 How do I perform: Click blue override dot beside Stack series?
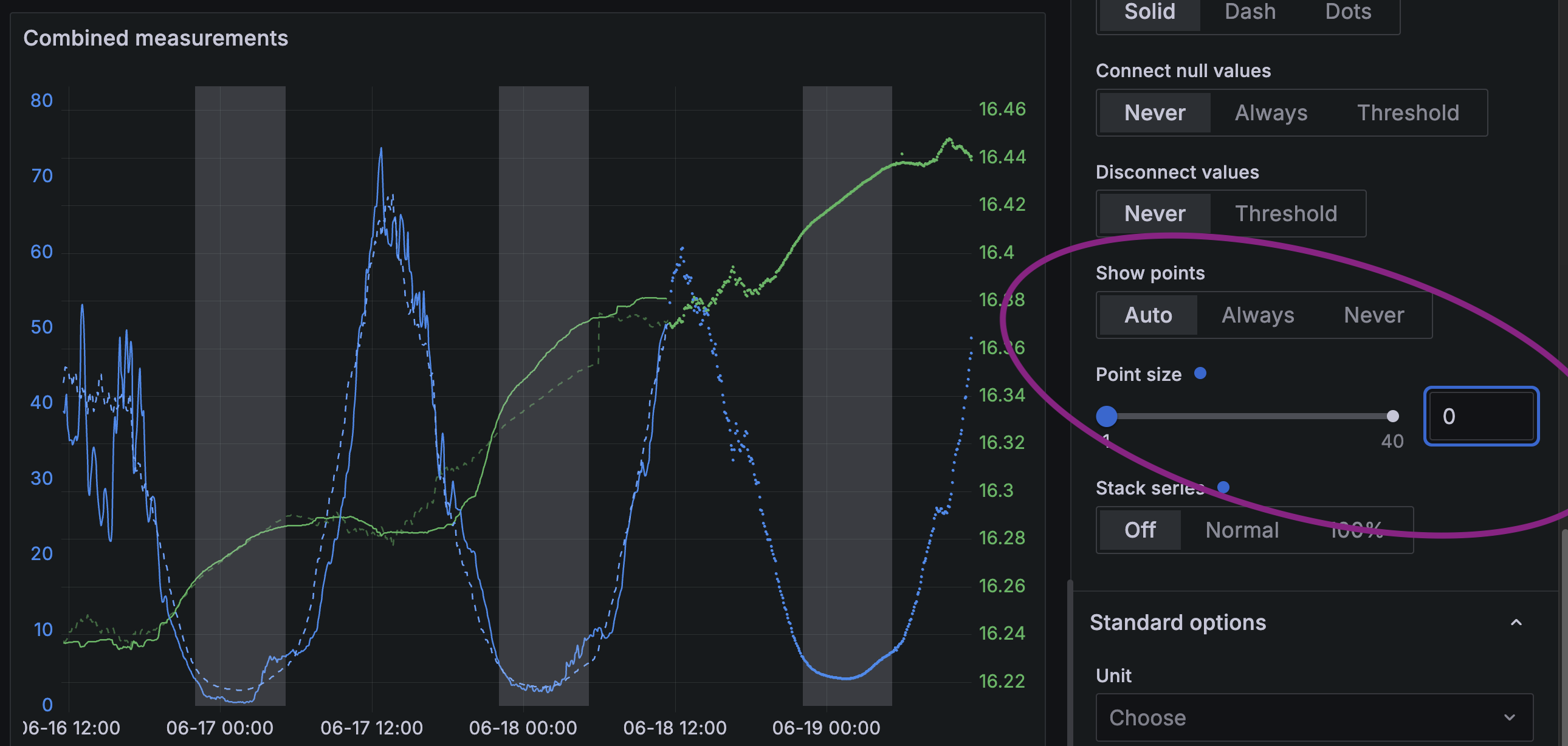[1223, 487]
